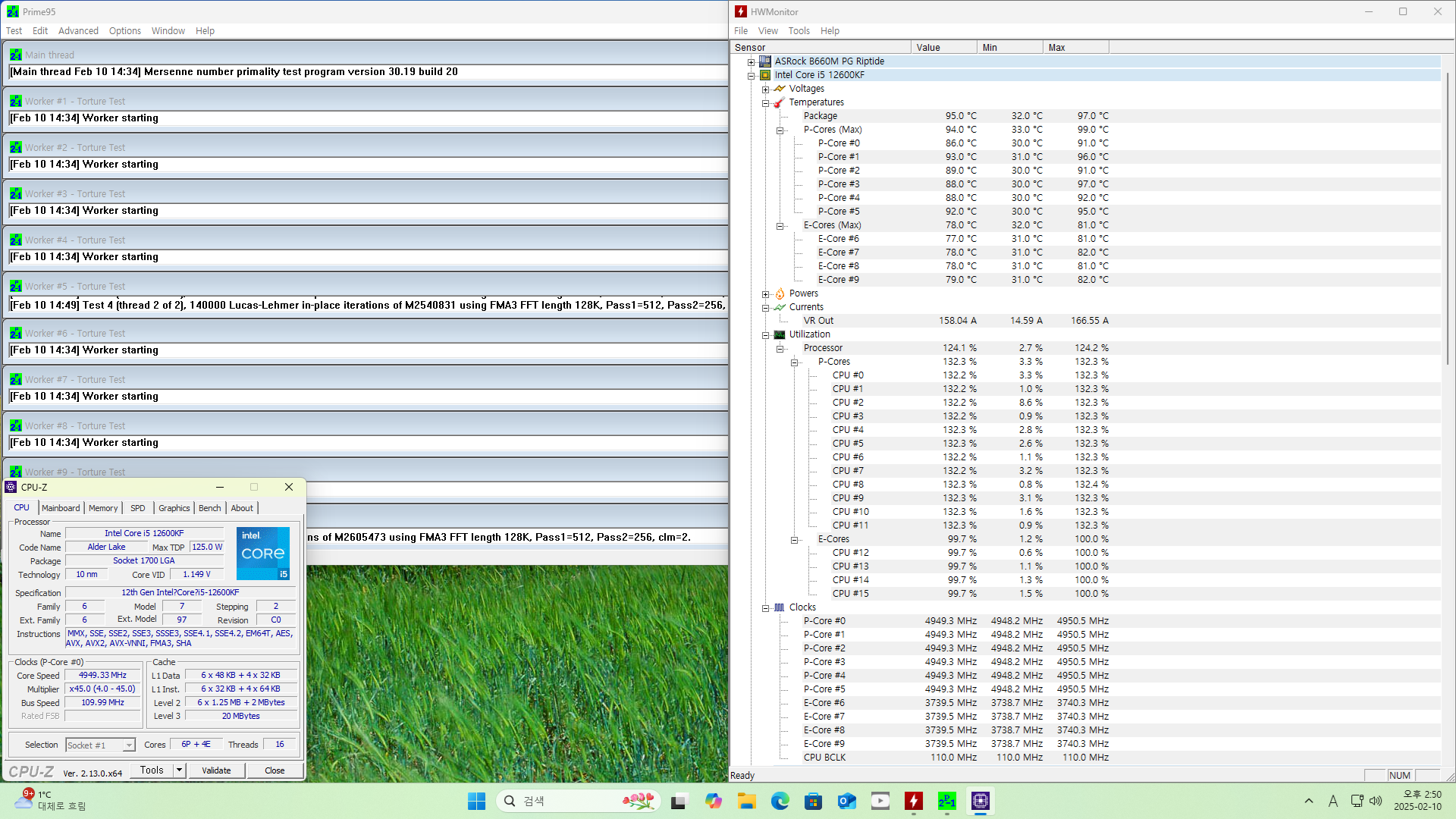
Task: Open Microsoft Edge from the taskbar
Action: [x=780, y=801]
